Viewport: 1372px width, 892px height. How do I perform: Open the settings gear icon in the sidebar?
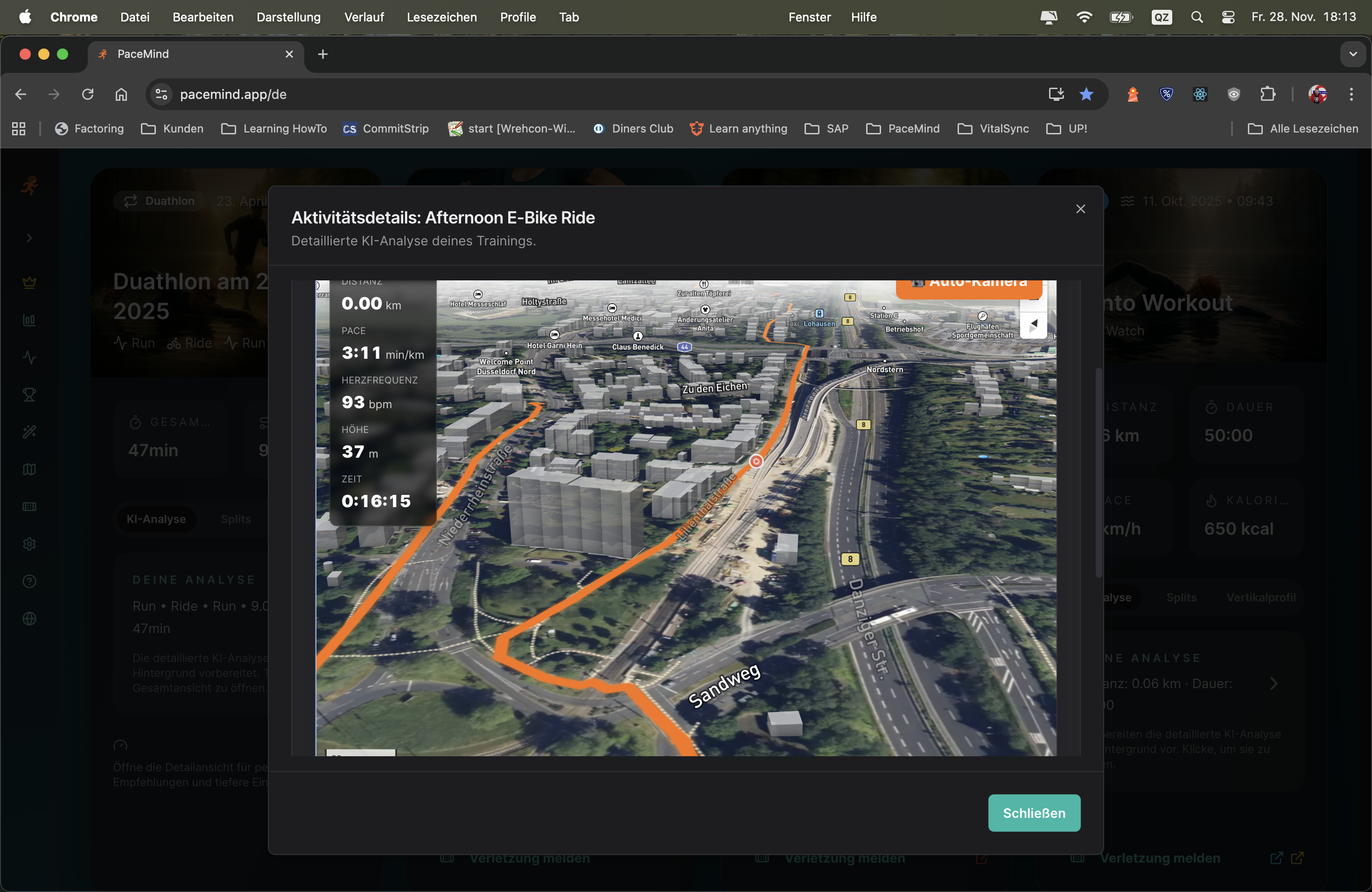coord(28,544)
